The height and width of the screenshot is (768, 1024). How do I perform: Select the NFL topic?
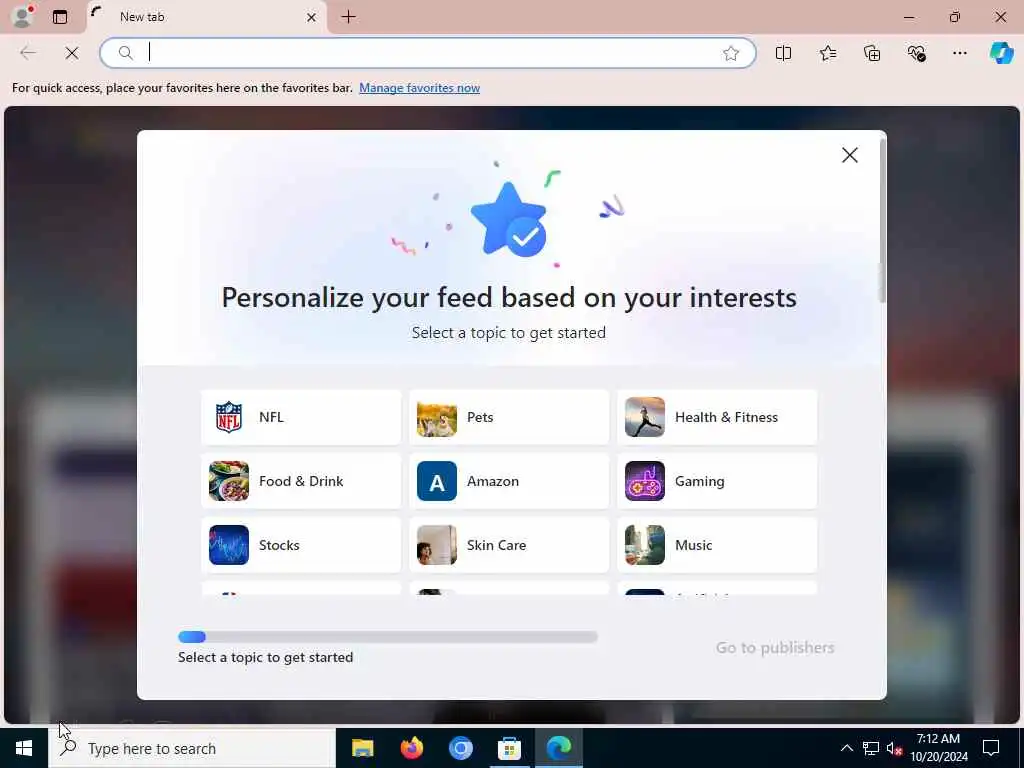pos(301,417)
